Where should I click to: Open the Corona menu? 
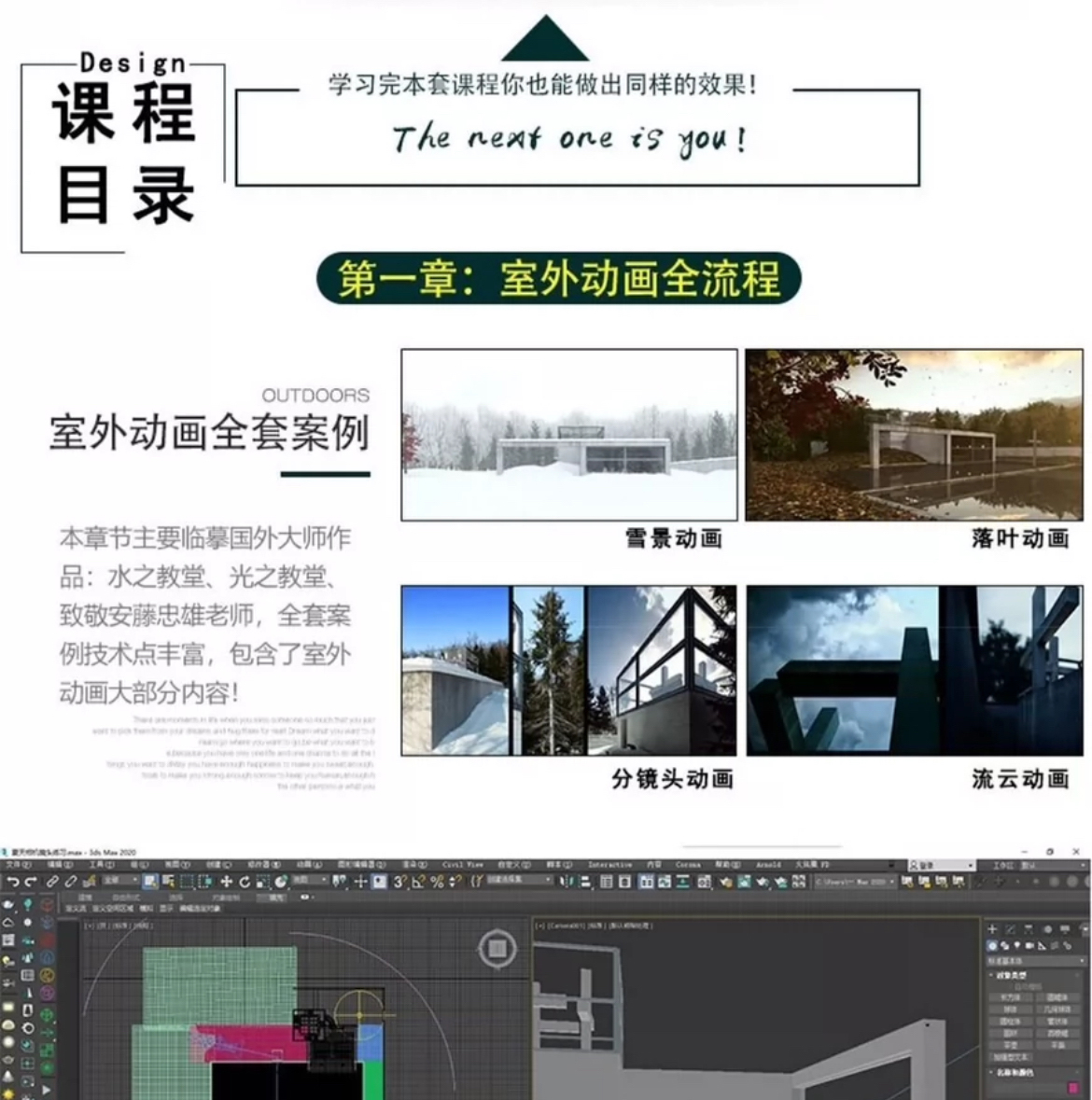point(688,864)
